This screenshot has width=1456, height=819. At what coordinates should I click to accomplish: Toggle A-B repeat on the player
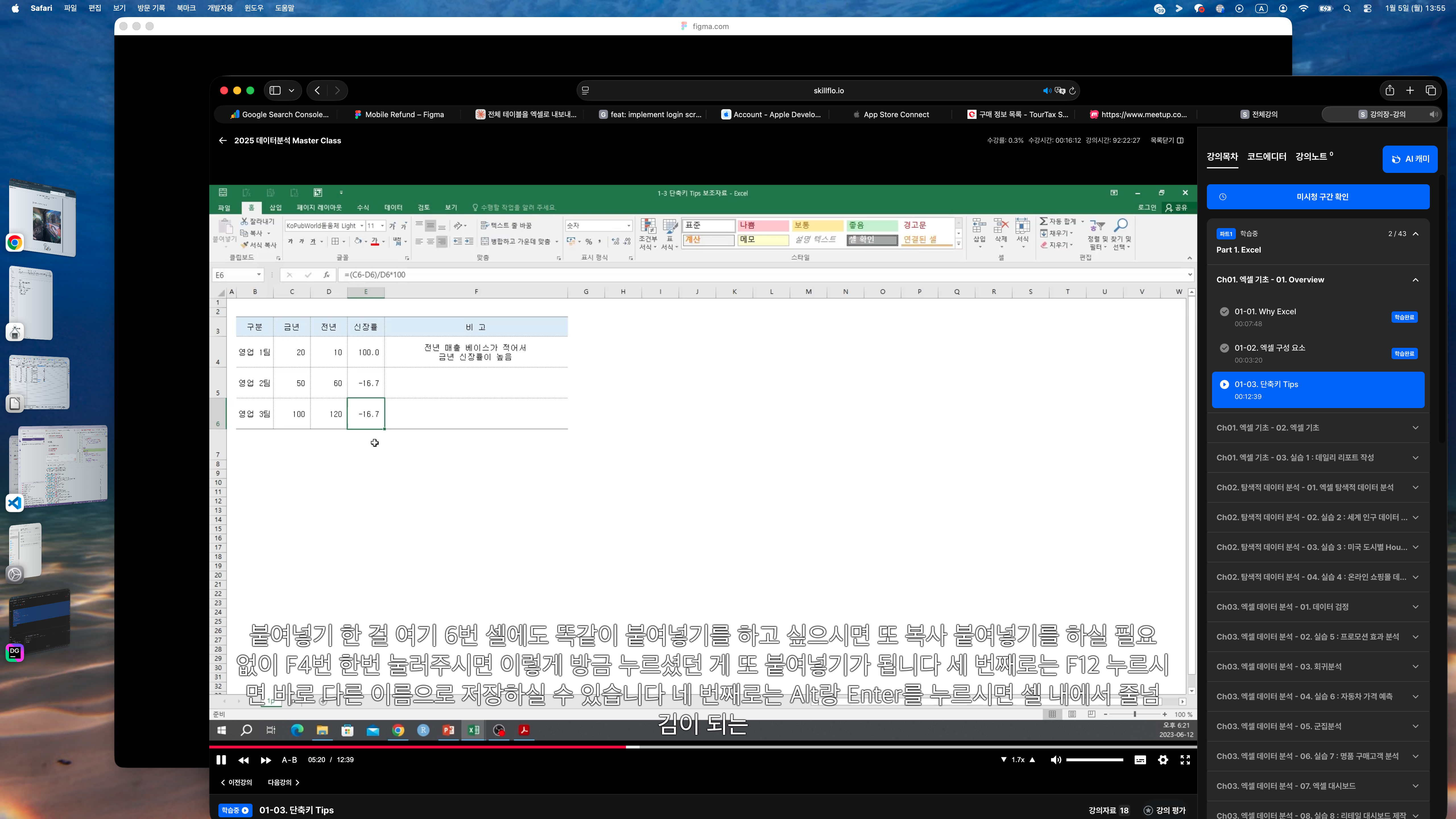click(x=289, y=760)
